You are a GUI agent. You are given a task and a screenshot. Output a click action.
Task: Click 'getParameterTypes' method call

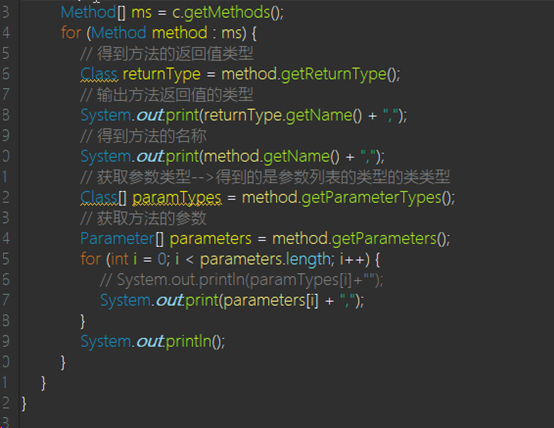tap(371, 198)
